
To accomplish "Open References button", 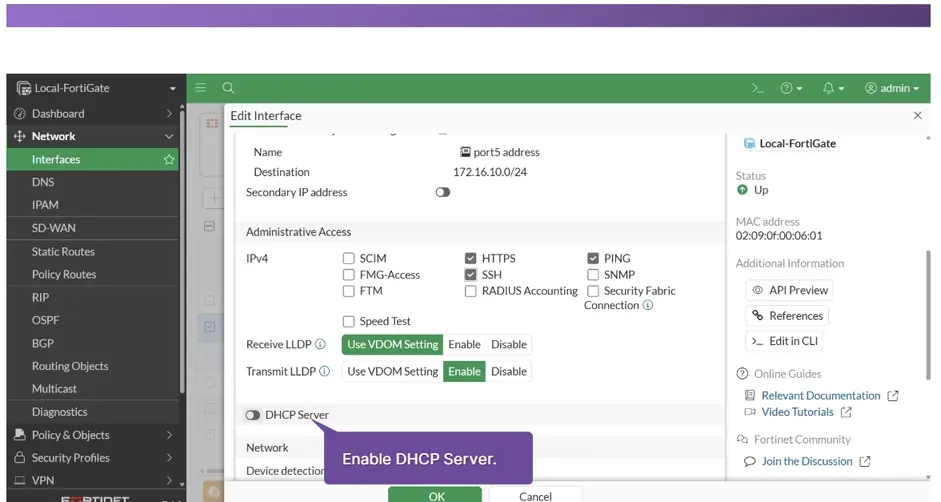I will point(787,316).
